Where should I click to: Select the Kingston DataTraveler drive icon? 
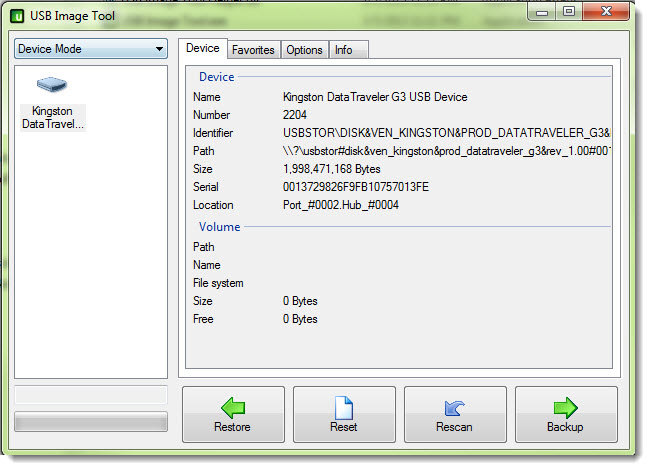click(51, 85)
